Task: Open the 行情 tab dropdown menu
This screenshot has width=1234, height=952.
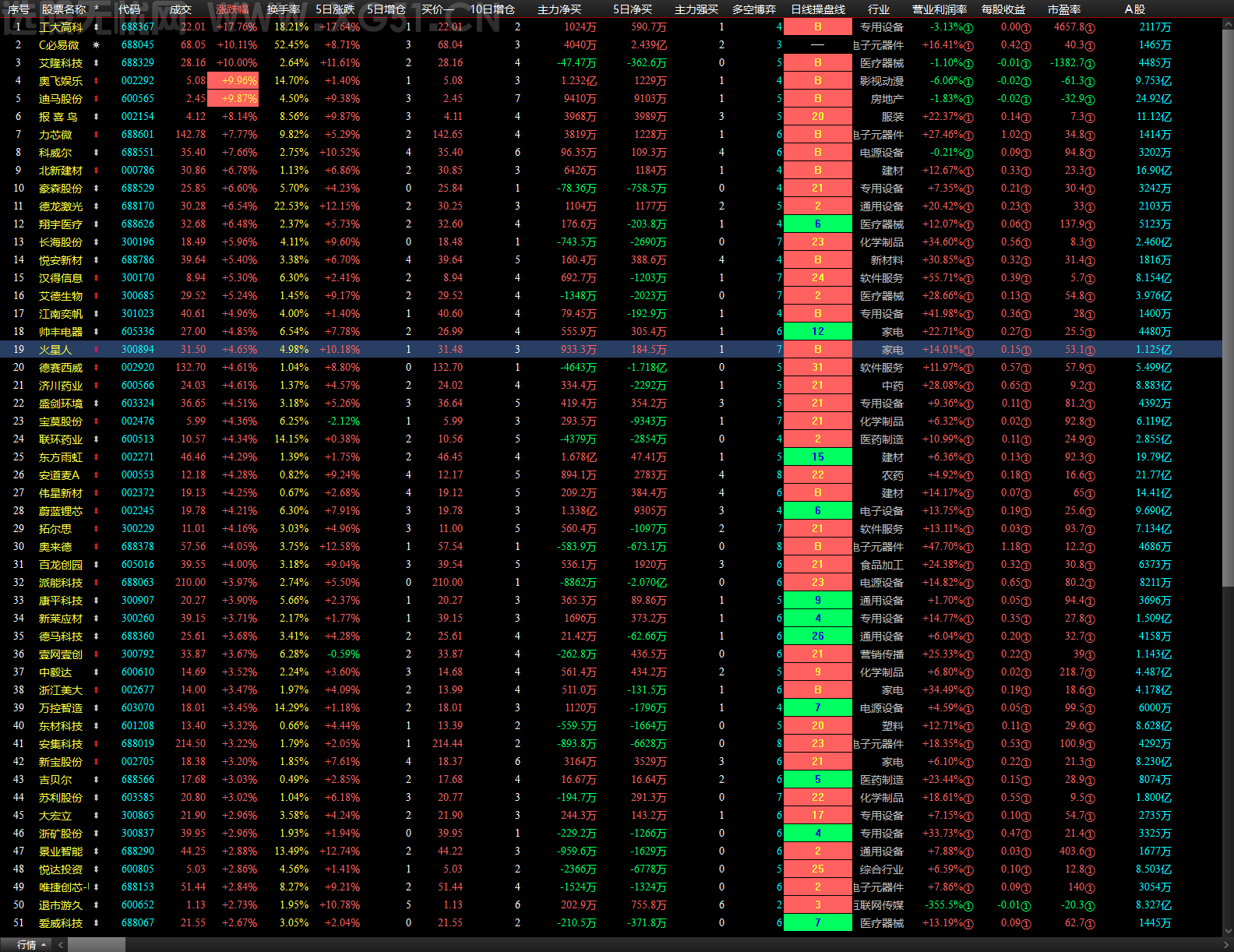Action: coord(44,944)
